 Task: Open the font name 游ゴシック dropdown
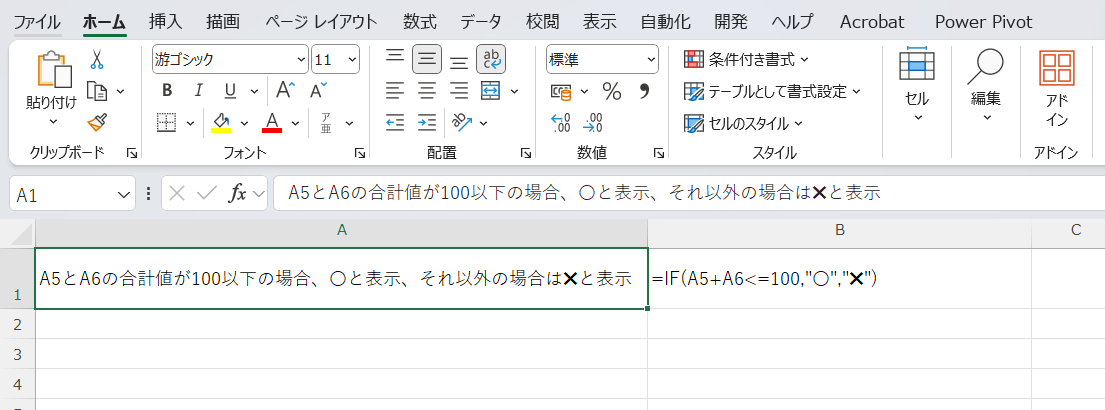[301, 59]
